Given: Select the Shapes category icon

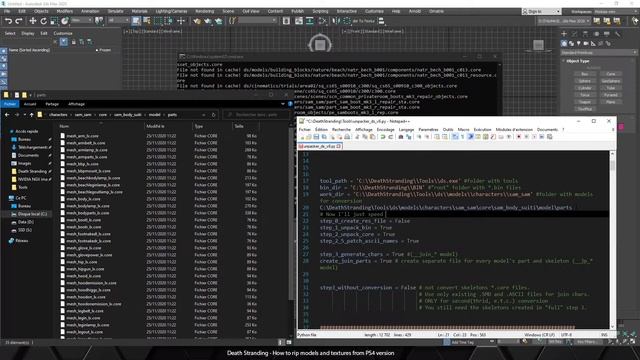Looking at the screenshot, I should [x=571, y=43].
